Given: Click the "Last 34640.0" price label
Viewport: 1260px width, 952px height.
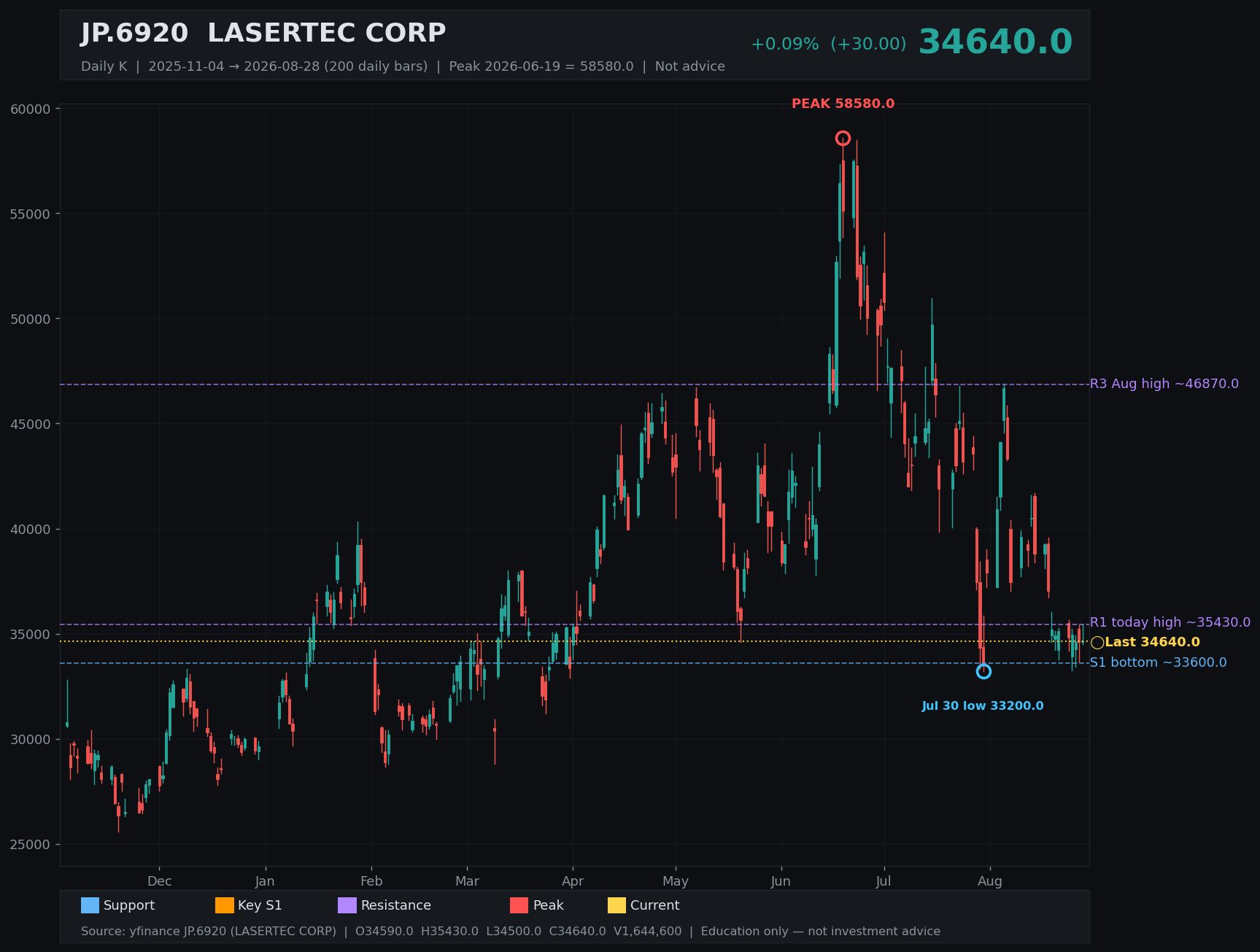Looking at the screenshot, I should pyautogui.click(x=1153, y=642).
